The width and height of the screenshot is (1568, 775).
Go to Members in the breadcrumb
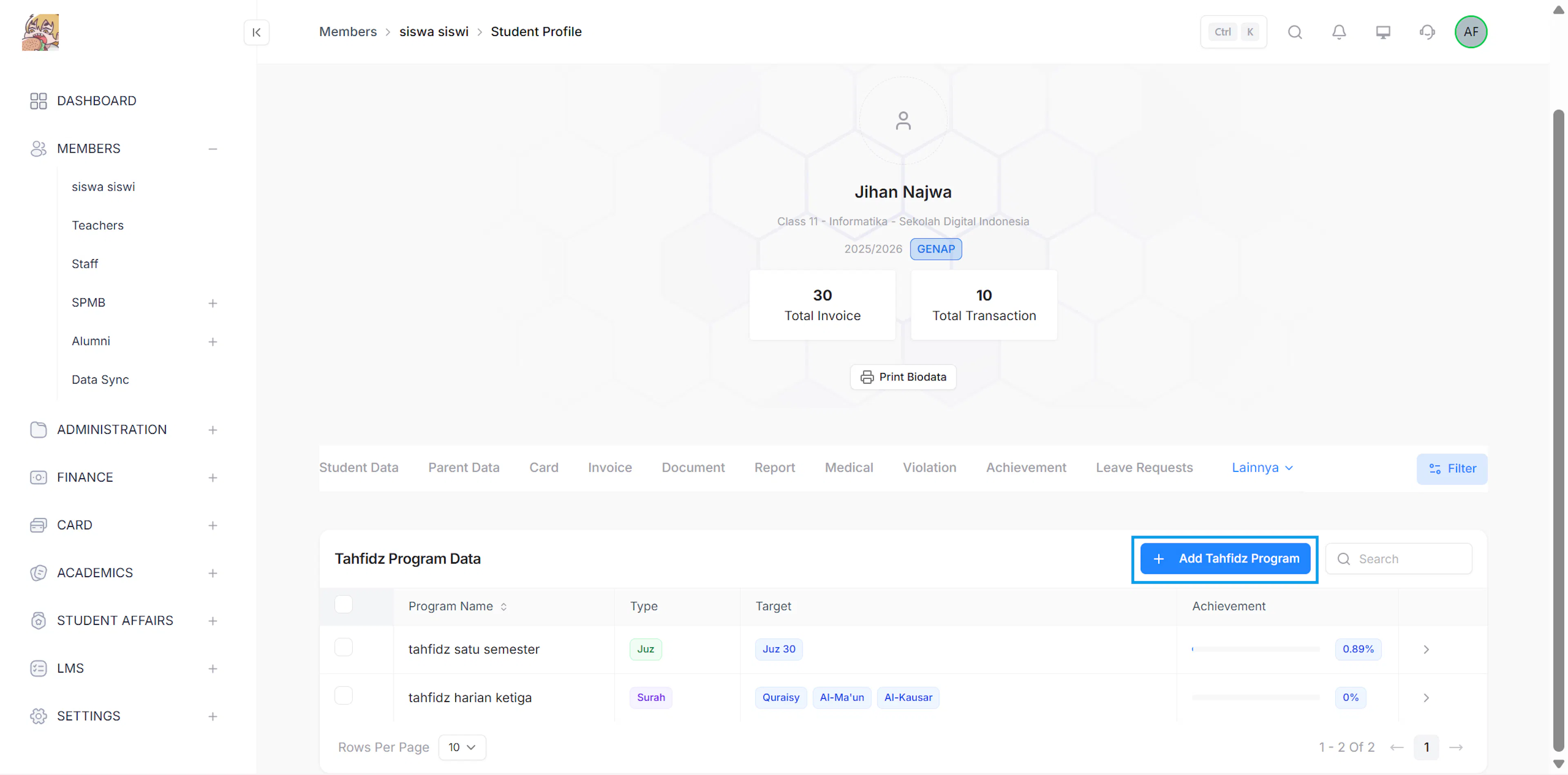347,32
